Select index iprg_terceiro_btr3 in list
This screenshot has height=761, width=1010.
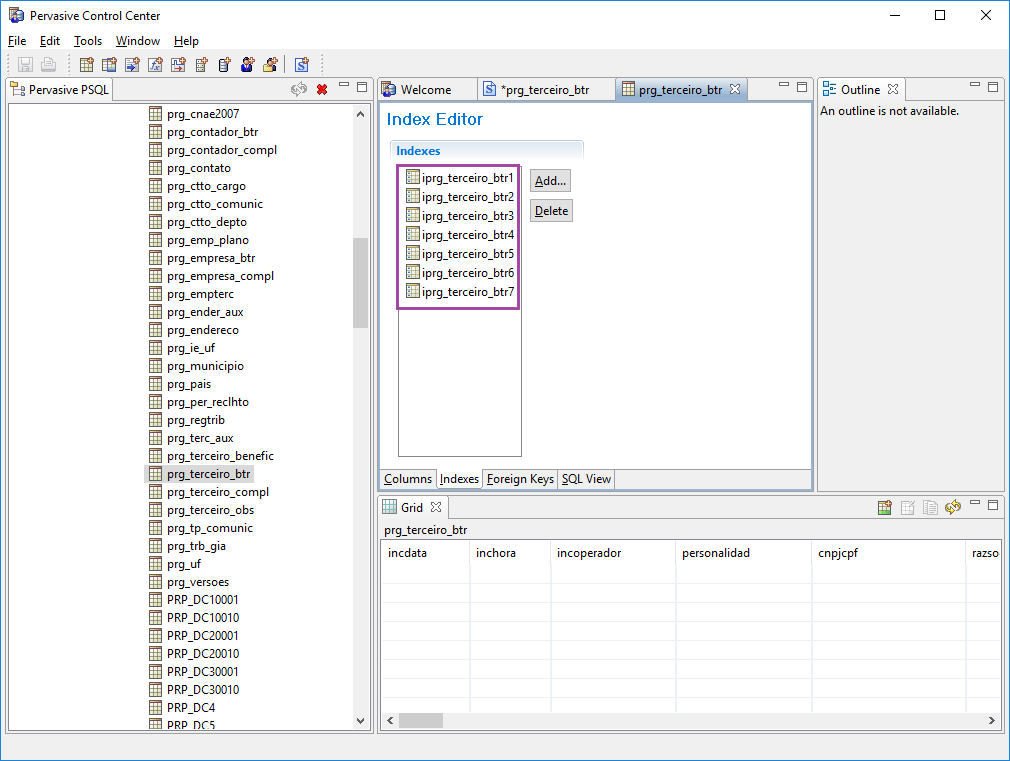(x=467, y=216)
